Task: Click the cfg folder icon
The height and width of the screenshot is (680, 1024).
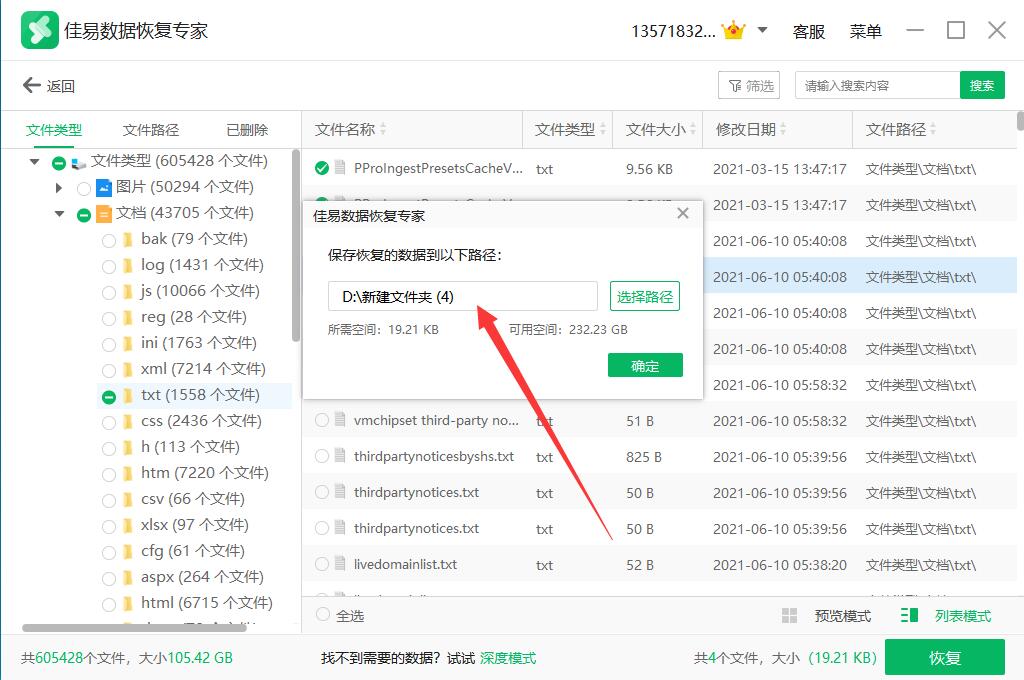Action: (128, 552)
